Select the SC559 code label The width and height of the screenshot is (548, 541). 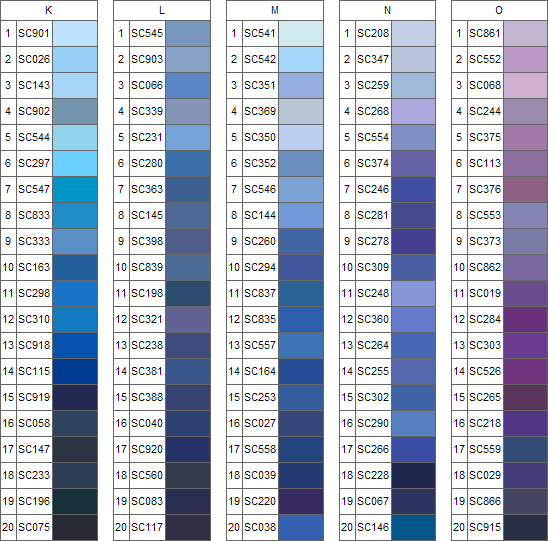click(485, 449)
